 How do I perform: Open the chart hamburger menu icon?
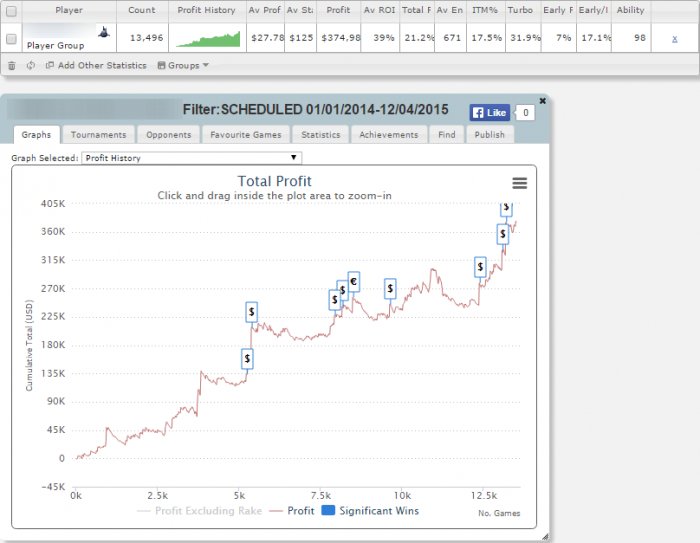519,183
